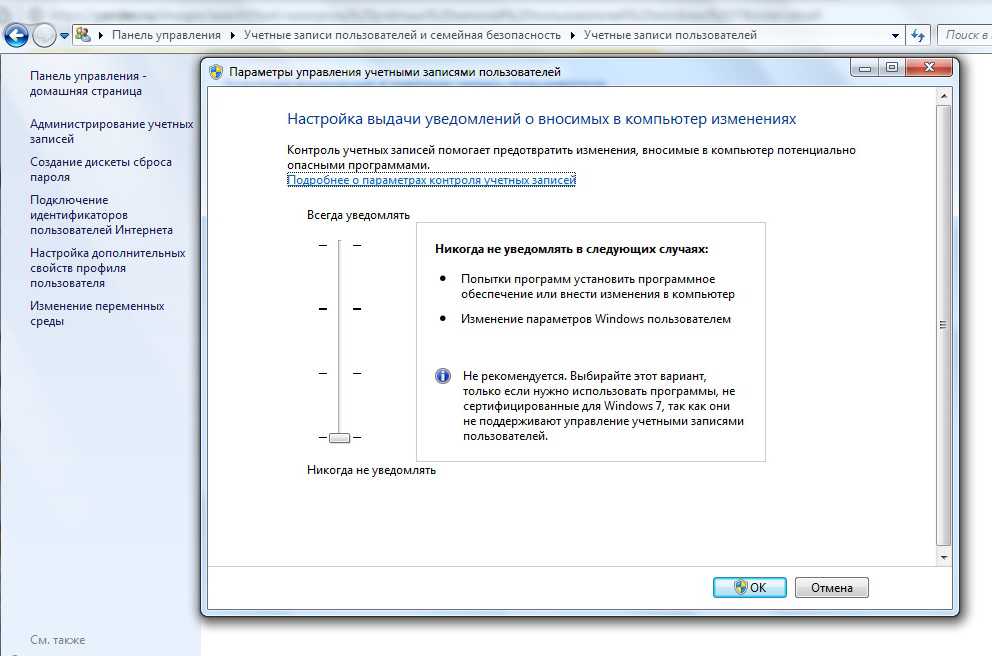Screen dimensions: 992x656
Task: Click the blue info icon near 'Не рекомендуется'
Action: coord(443,376)
